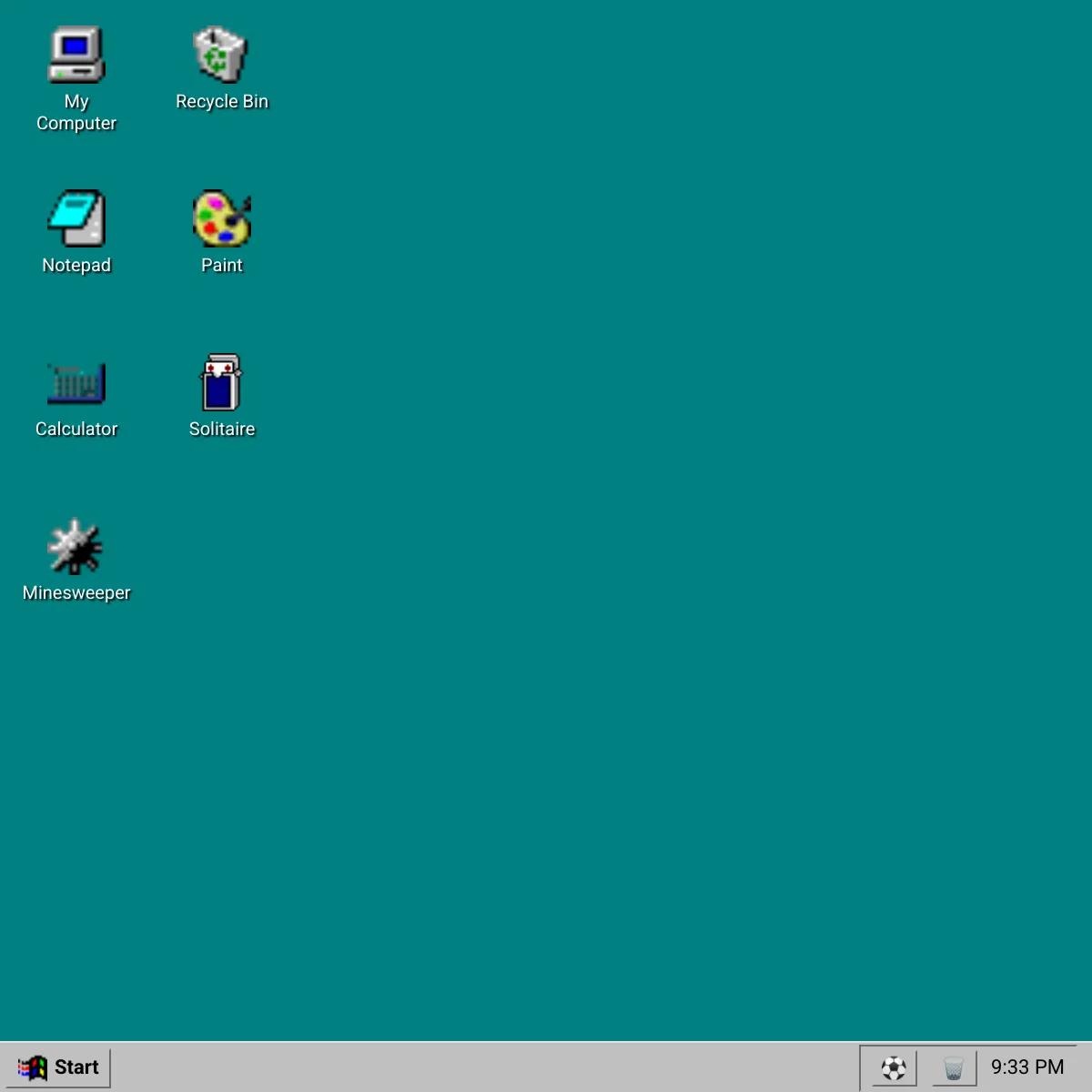Click the Notepad icon label
Screen dimensions: 1092x1092
[76, 265]
